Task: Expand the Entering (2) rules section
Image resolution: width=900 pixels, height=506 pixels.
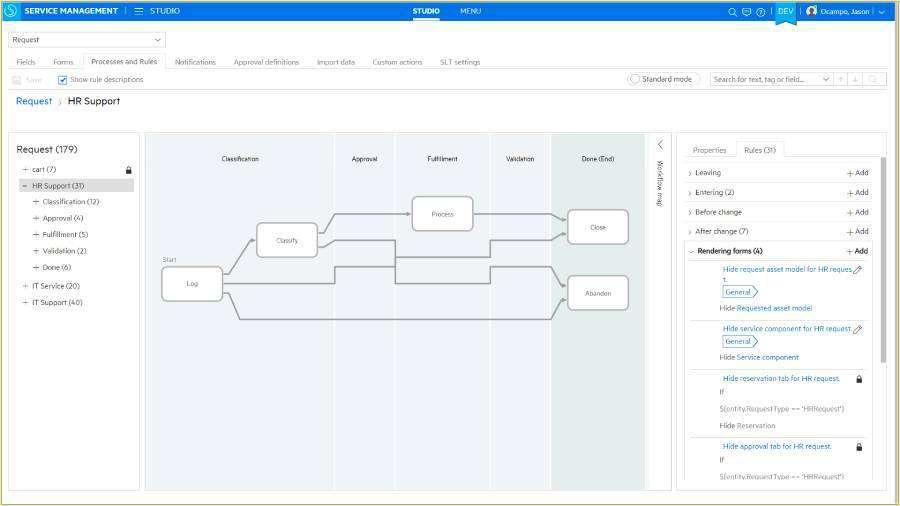Action: [x=690, y=193]
